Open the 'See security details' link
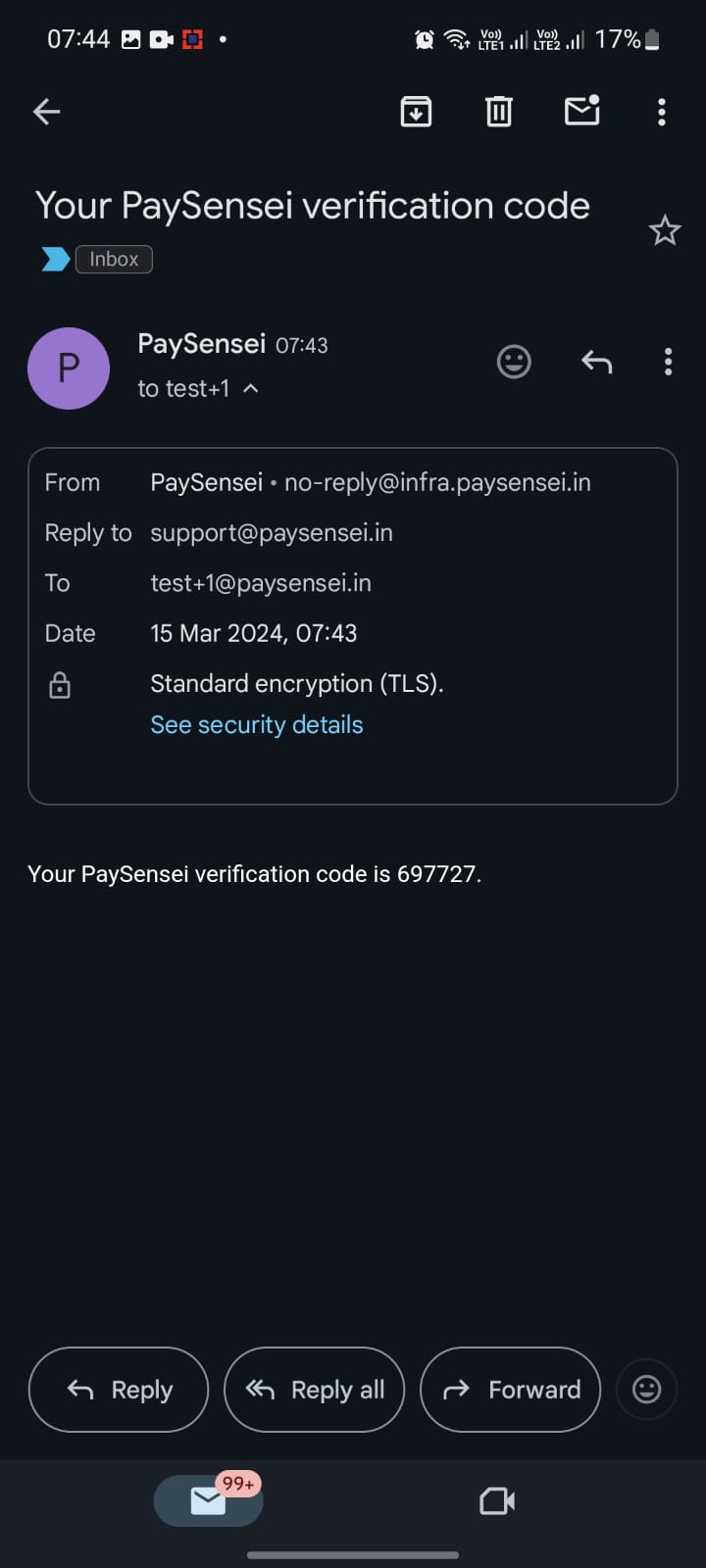Screen dimensions: 706x1568 coord(256,724)
